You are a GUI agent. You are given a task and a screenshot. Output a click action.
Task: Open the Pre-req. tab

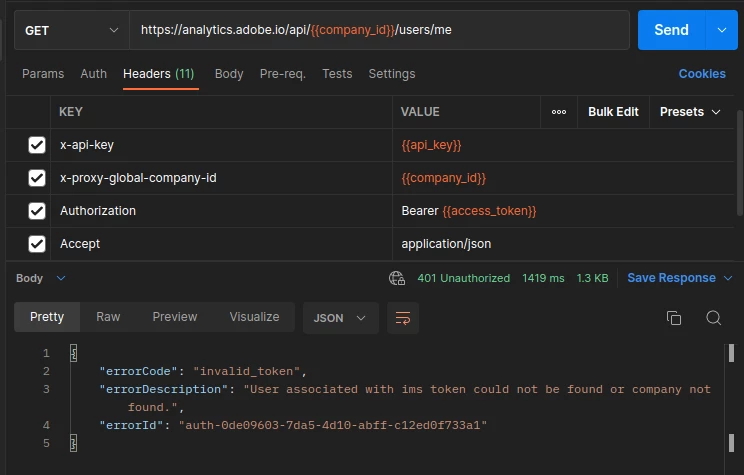[282, 74]
